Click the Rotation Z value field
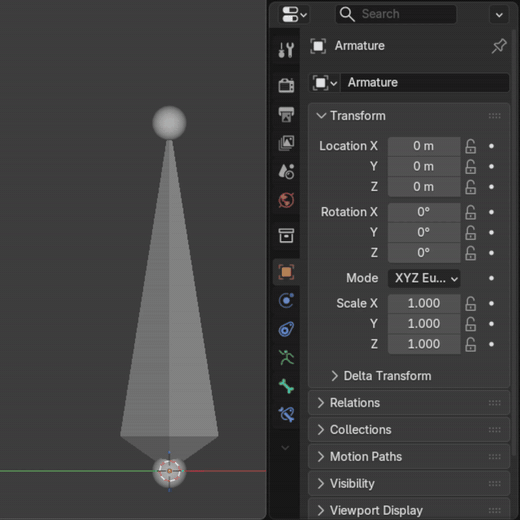This screenshot has width=520, height=520. (424, 253)
